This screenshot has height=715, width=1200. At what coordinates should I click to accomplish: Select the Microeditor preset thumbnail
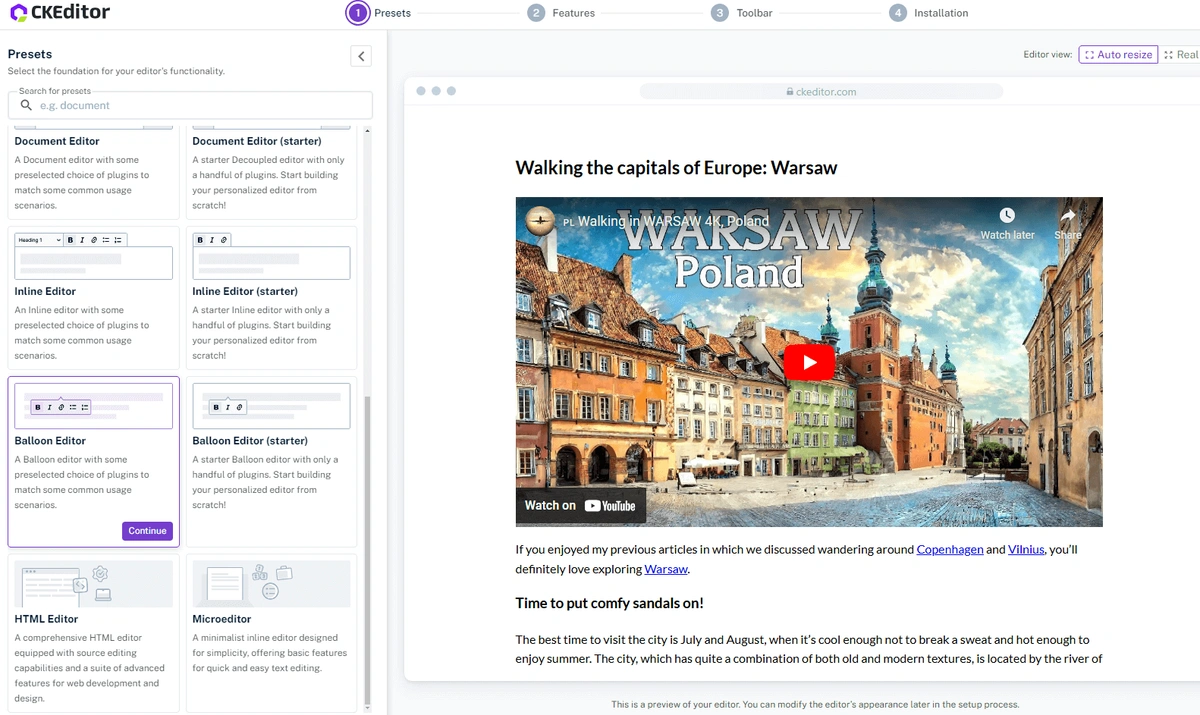coord(271,584)
